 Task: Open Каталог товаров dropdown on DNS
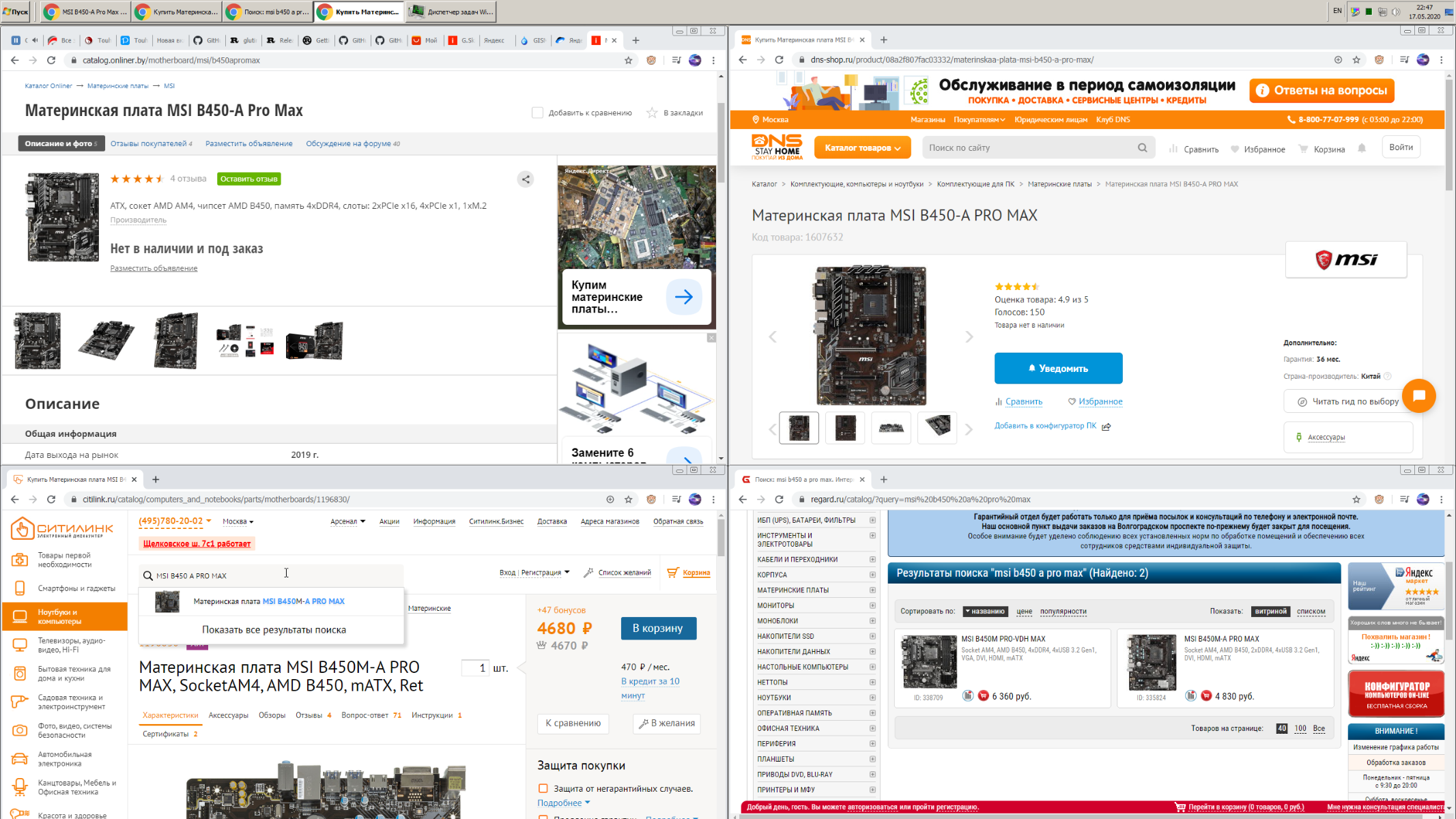pos(862,148)
